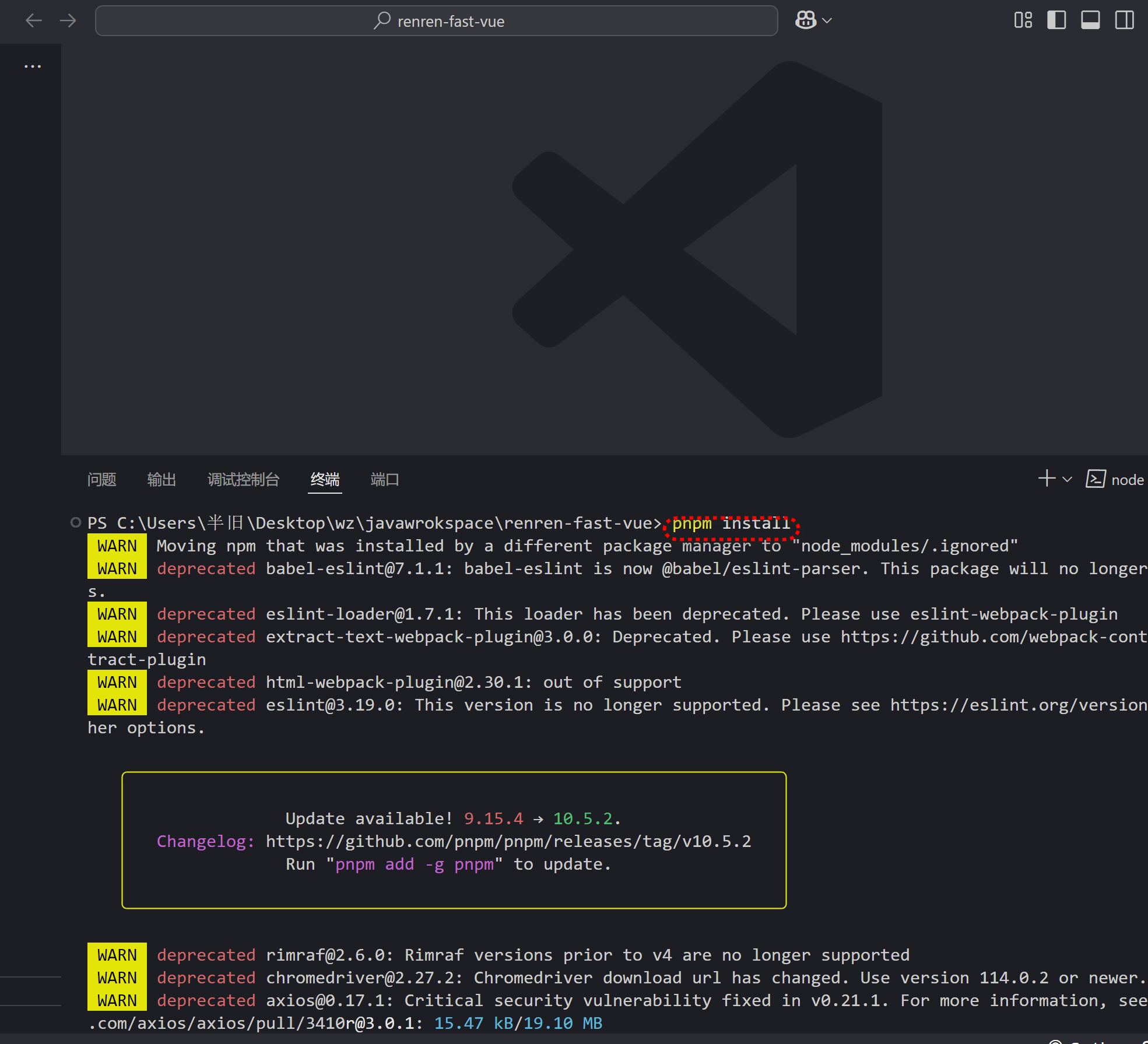Toggle the bottom panel visibility
The image size is (1148, 1044).
[x=1090, y=20]
